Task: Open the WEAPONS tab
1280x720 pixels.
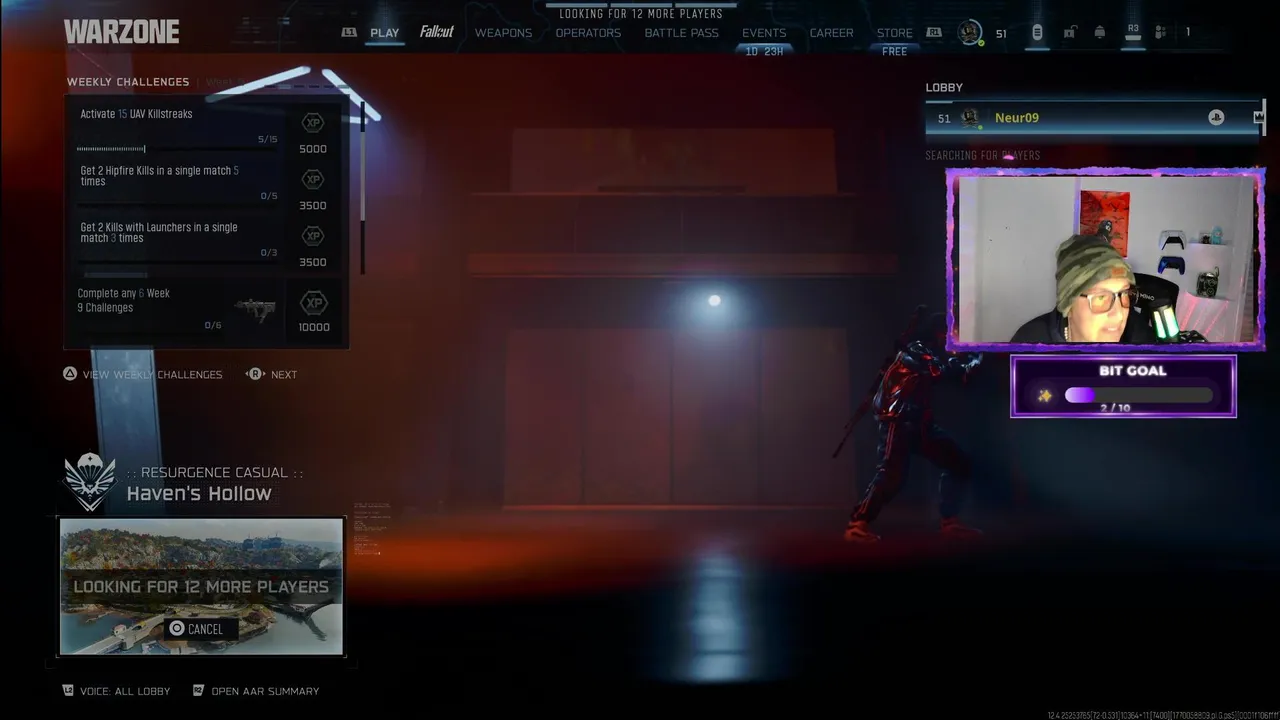Action: pos(503,33)
